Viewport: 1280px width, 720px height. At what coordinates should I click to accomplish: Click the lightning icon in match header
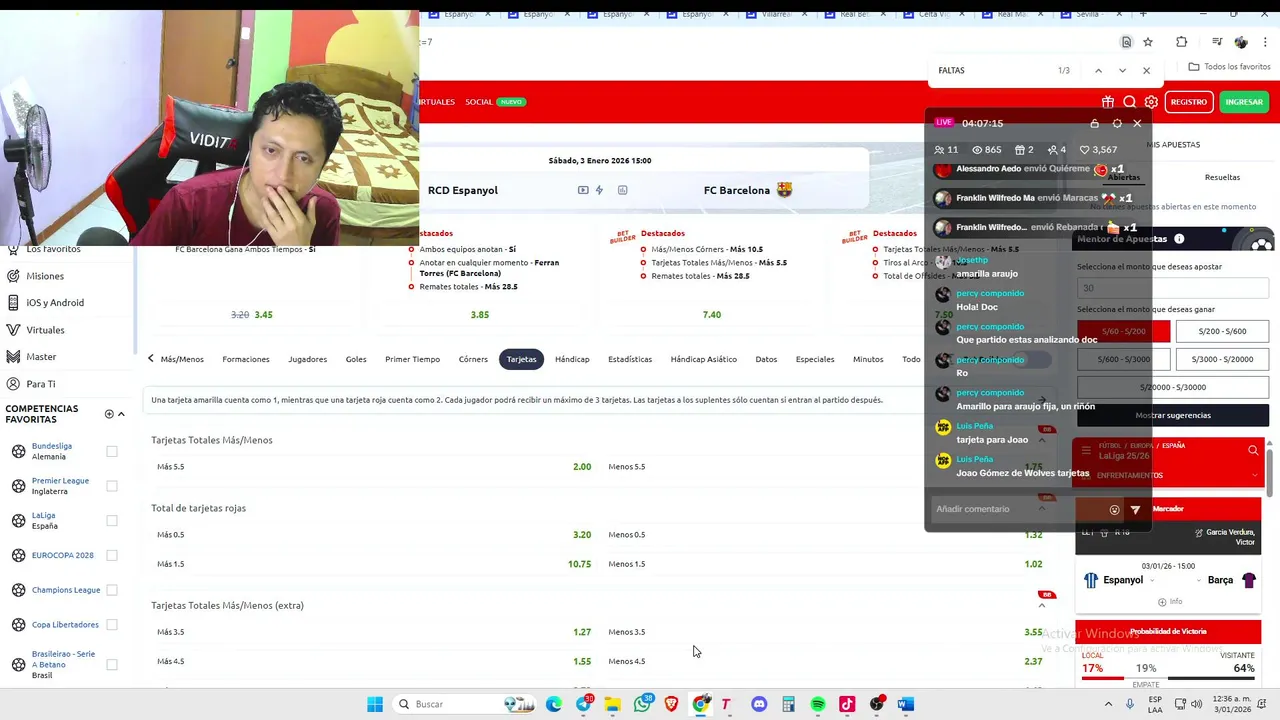pyautogui.click(x=599, y=190)
